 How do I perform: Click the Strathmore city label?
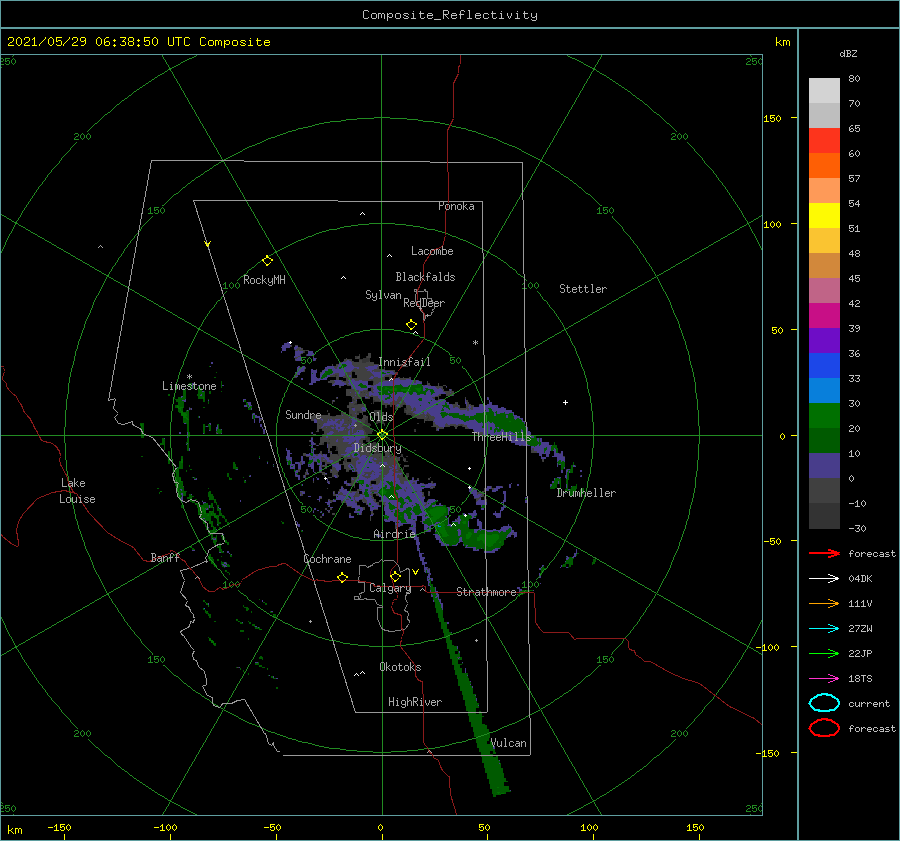tap(486, 592)
